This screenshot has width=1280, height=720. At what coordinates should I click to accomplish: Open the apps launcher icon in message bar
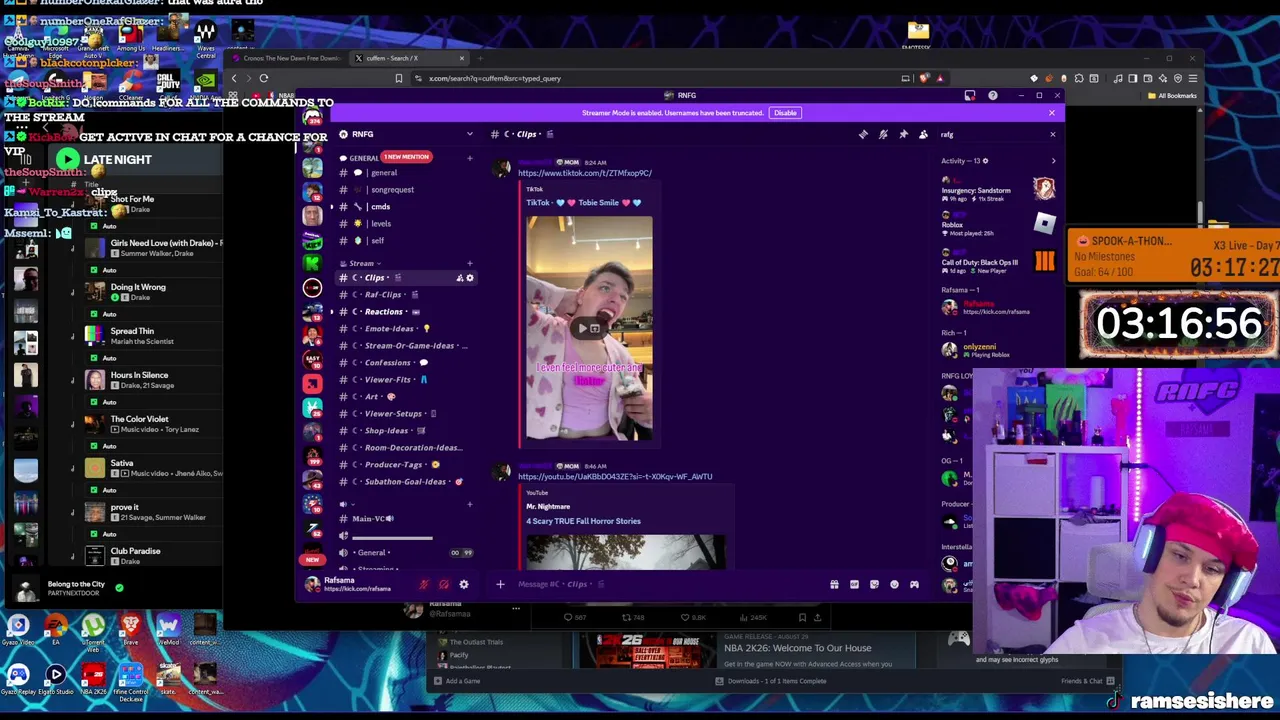pos(914,585)
